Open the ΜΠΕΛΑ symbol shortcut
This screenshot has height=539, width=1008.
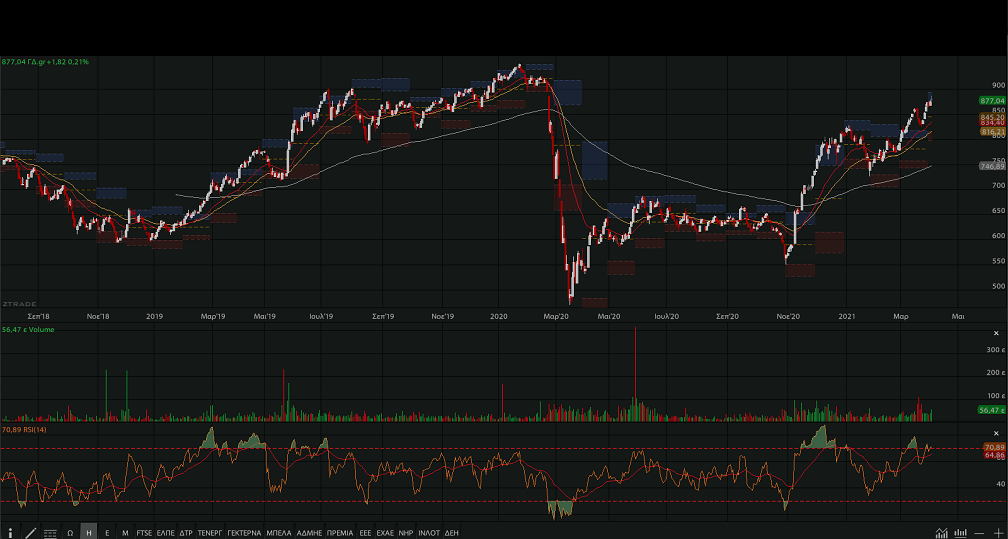tap(278, 533)
